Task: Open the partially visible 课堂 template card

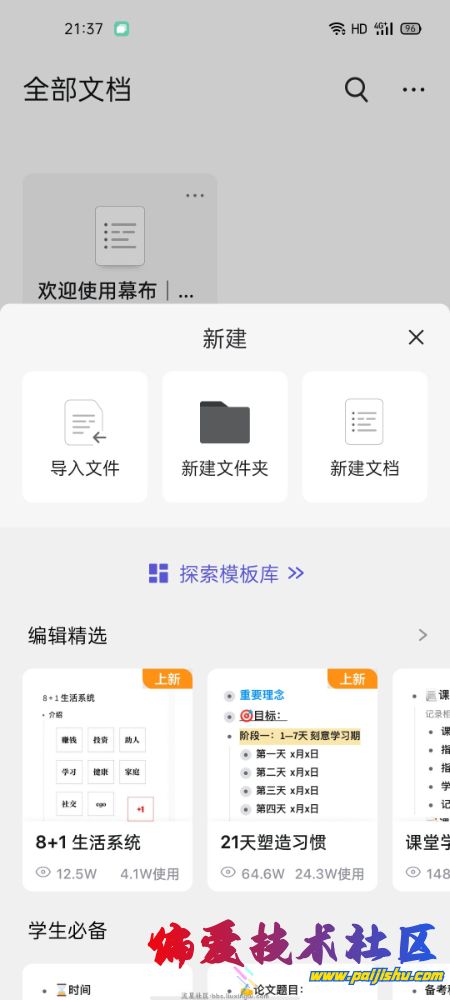Action: pos(421,779)
